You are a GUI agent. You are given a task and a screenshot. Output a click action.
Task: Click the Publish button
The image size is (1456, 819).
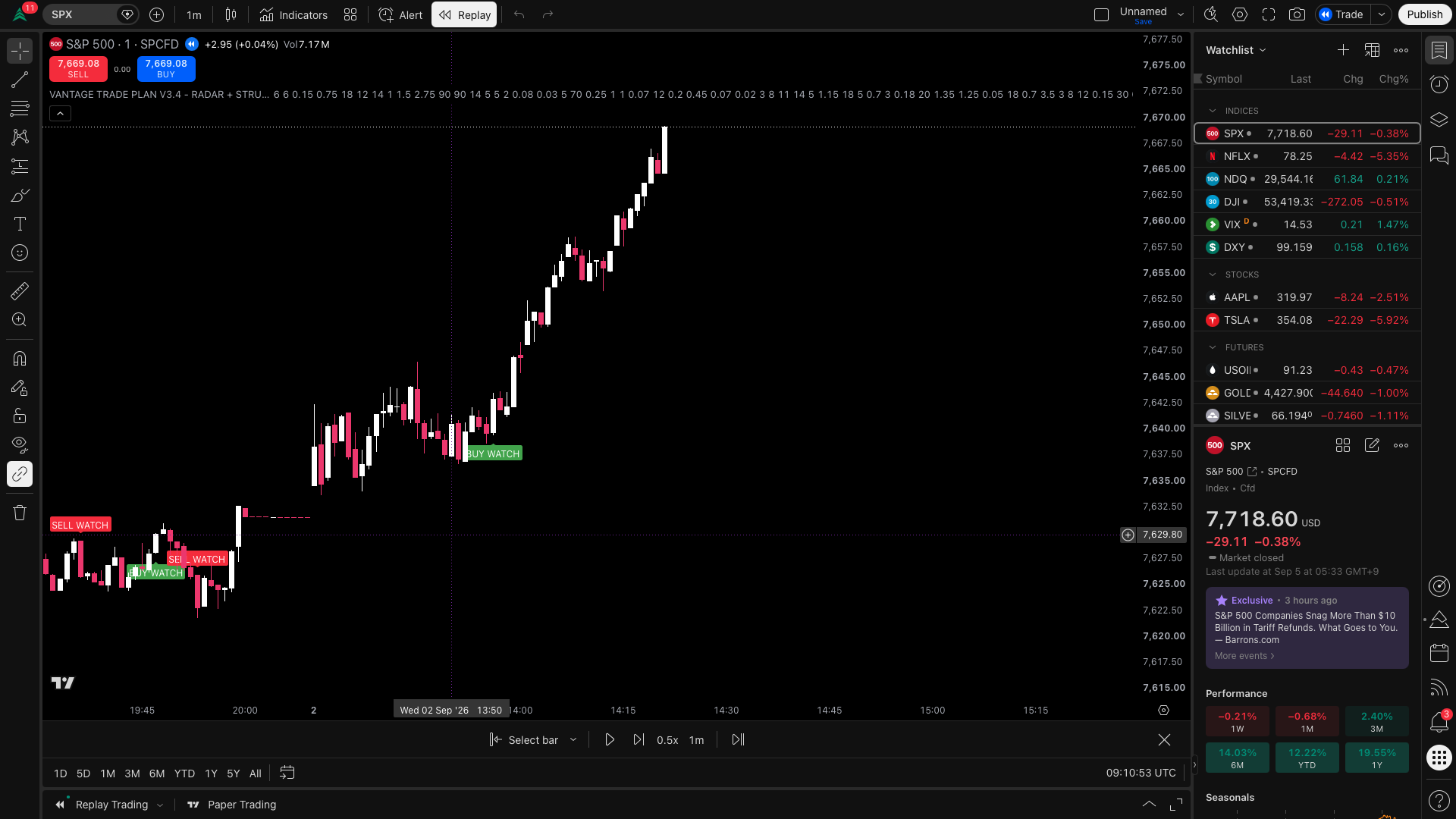point(1425,14)
